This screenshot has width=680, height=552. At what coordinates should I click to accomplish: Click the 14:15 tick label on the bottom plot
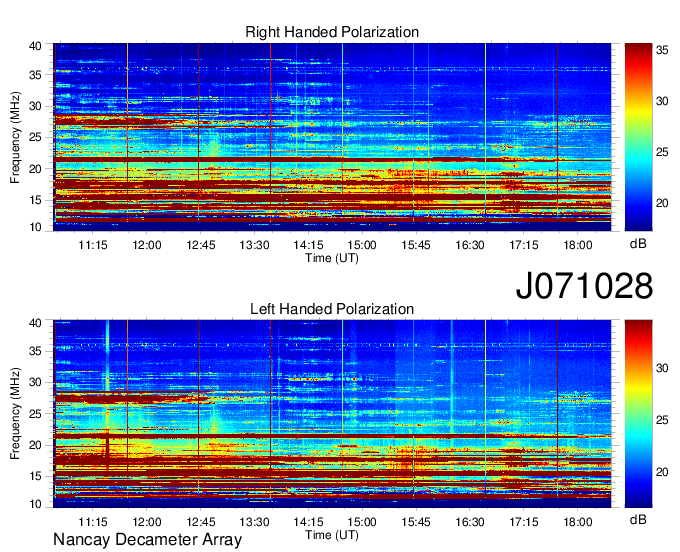pos(308,522)
